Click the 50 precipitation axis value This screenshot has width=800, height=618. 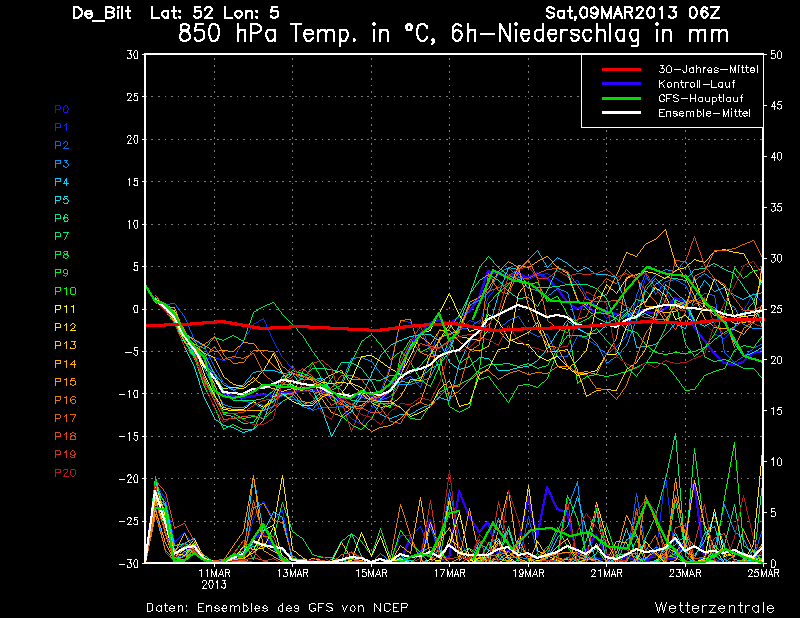(776, 55)
